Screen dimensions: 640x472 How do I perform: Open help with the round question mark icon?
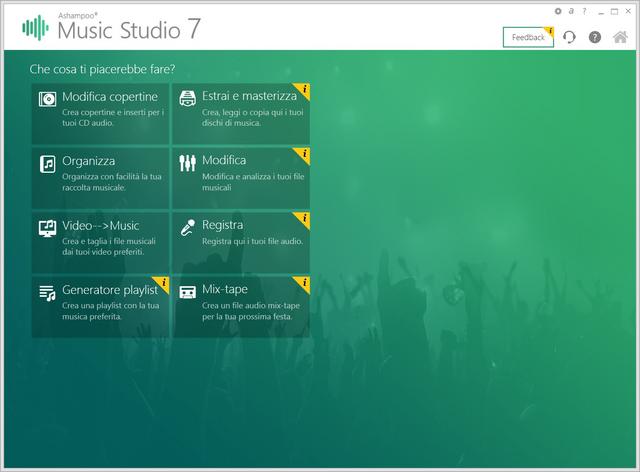pos(595,37)
